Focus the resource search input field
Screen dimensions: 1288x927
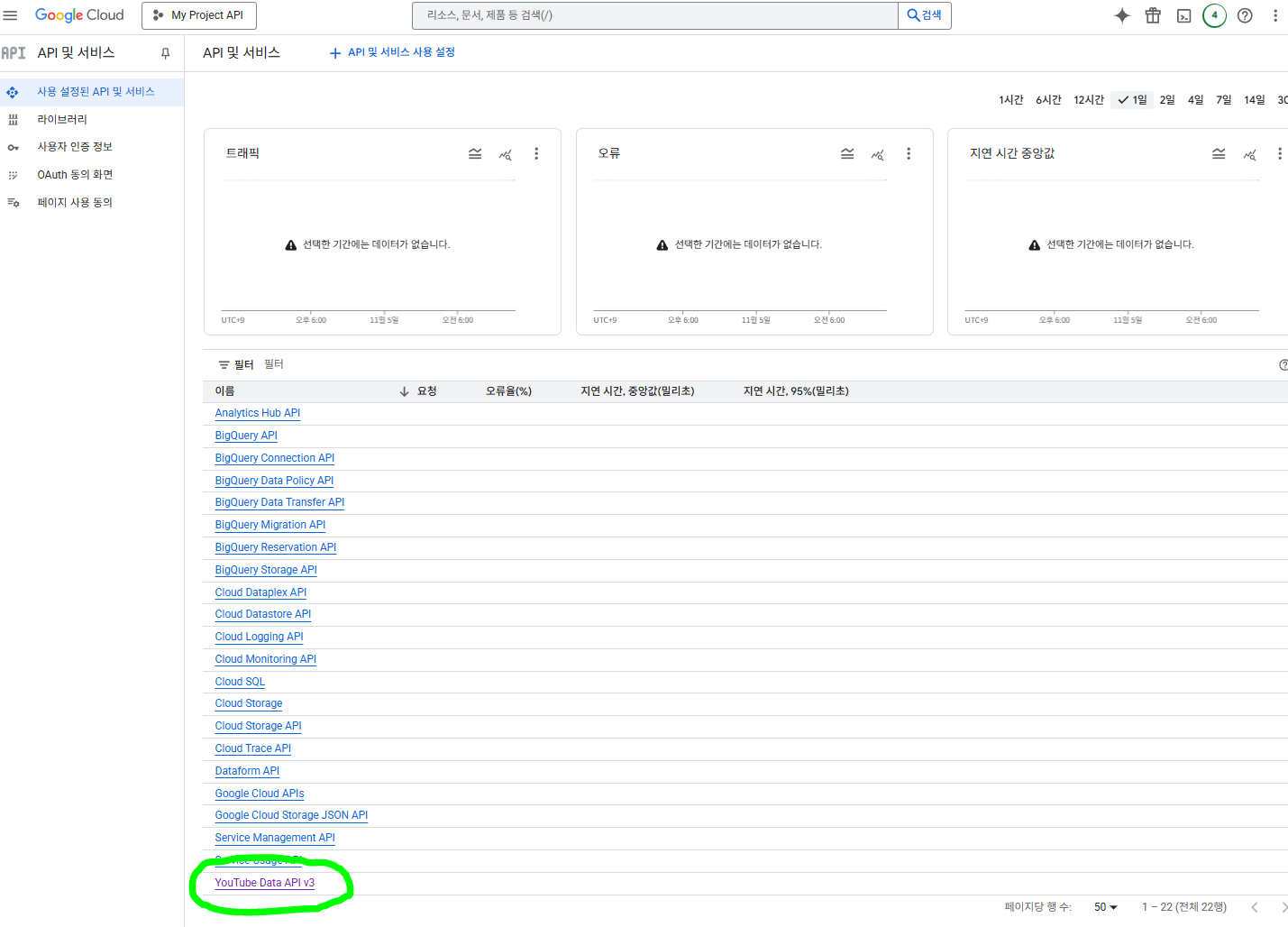coord(655,15)
